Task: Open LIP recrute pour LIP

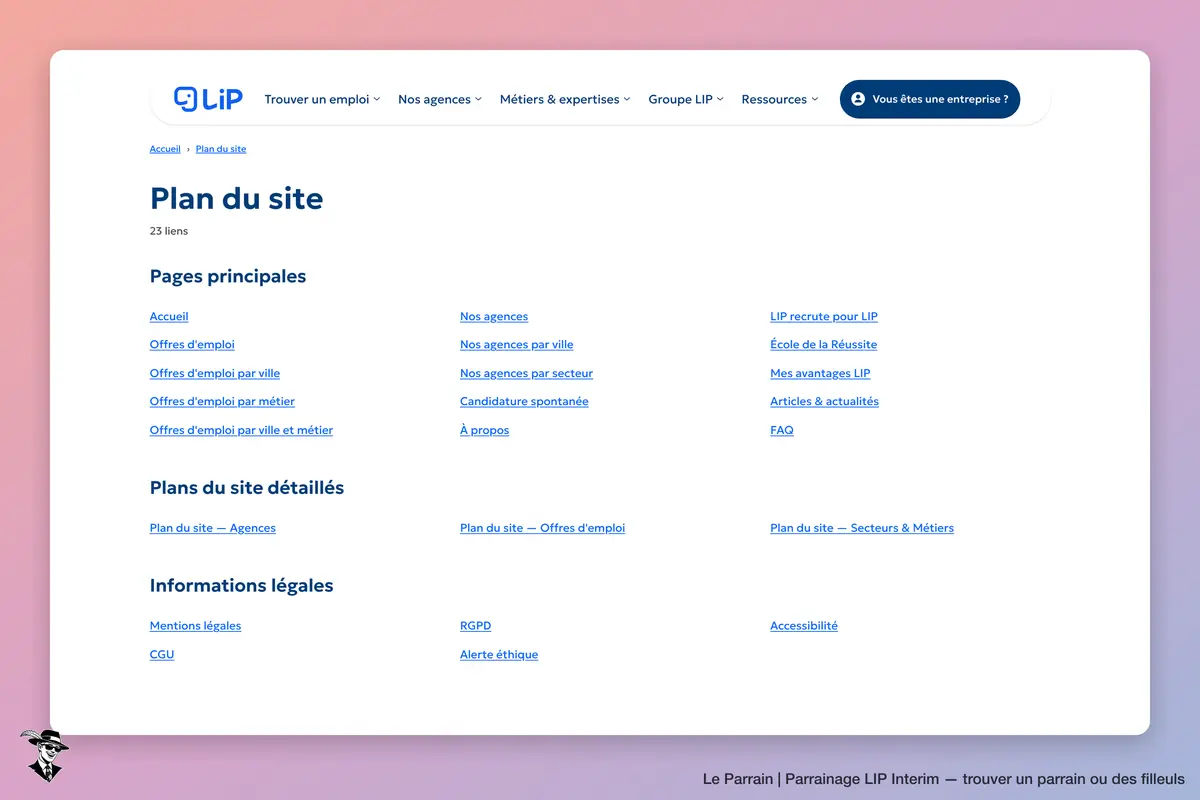Action: [824, 316]
